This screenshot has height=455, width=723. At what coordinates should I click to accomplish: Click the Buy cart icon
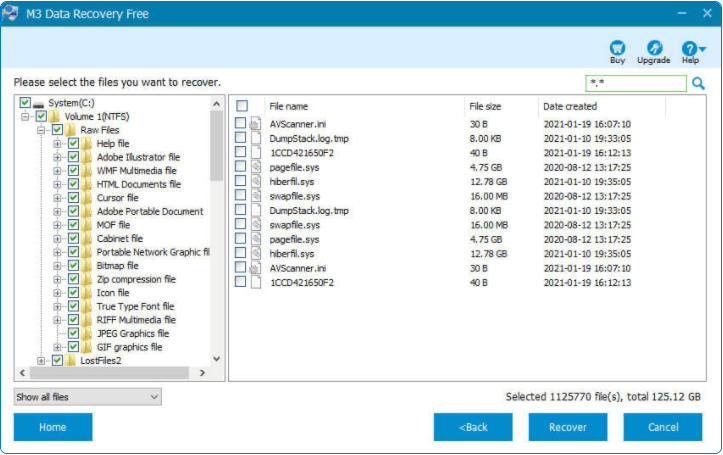pyautogui.click(x=617, y=48)
